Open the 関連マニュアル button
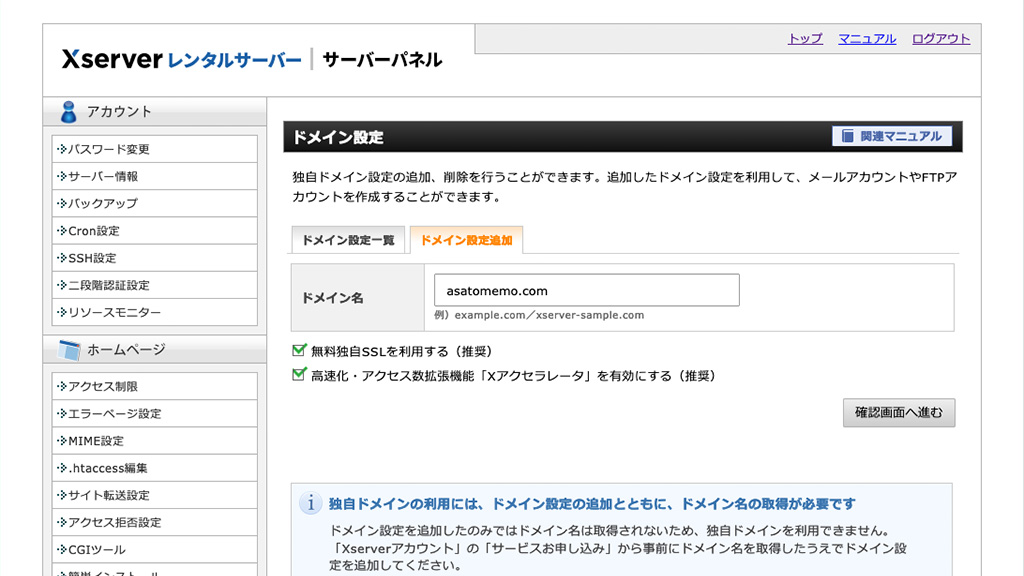 click(891, 136)
